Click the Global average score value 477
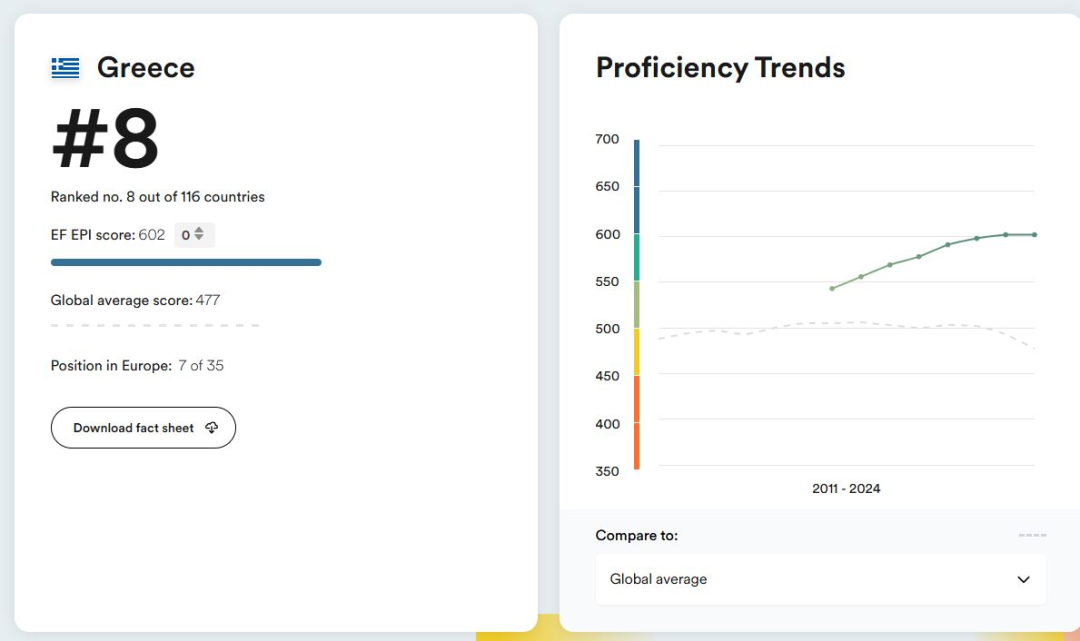Image resolution: width=1080 pixels, height=641 pixels. click(207, 300)
